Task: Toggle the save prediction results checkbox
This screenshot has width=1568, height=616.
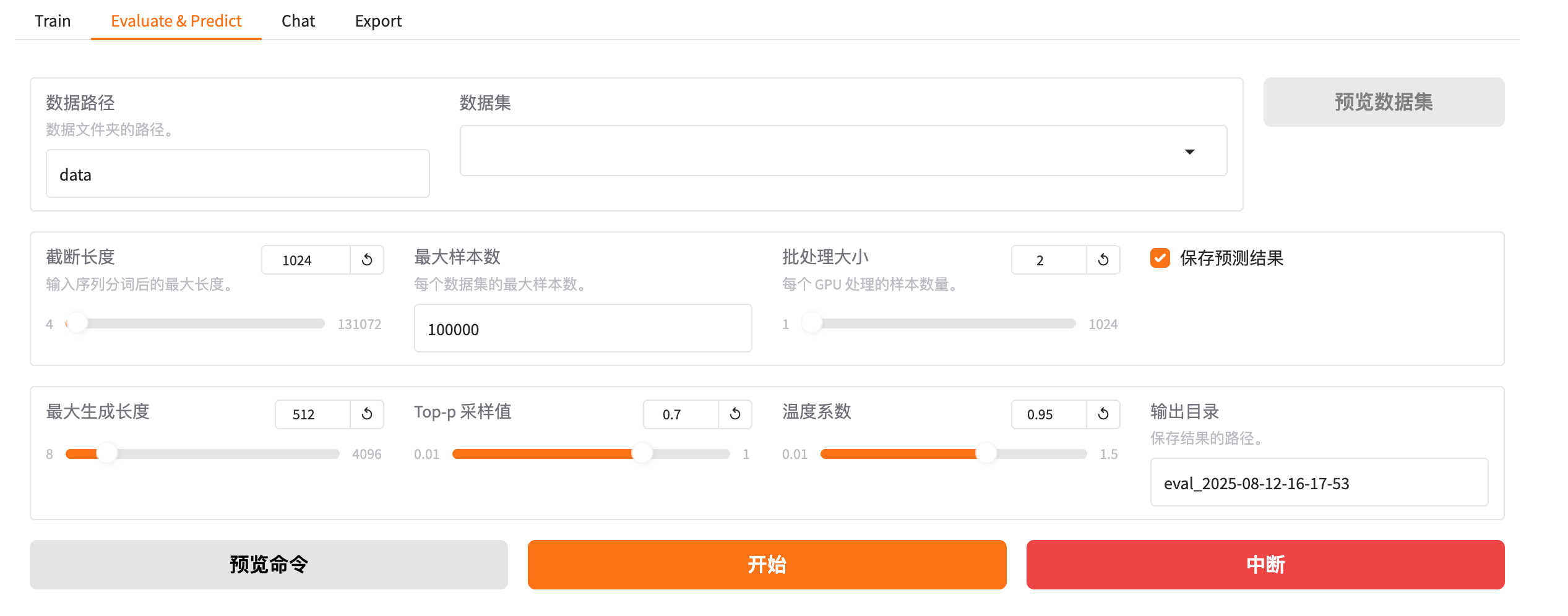Action: tap(1160, 259)
